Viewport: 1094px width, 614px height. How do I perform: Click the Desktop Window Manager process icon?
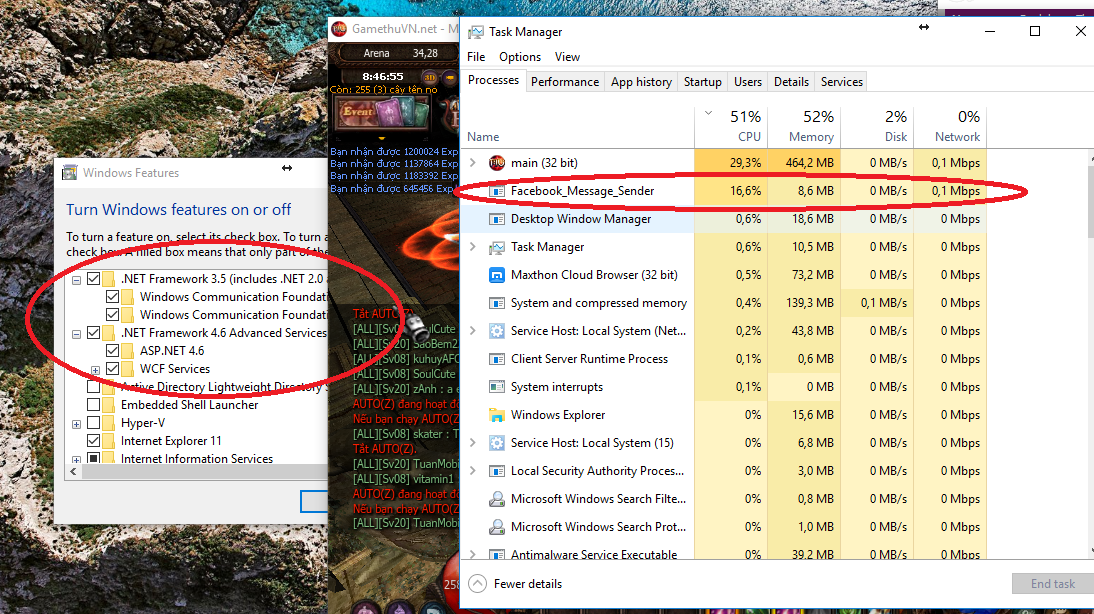[x=497, y=219]
